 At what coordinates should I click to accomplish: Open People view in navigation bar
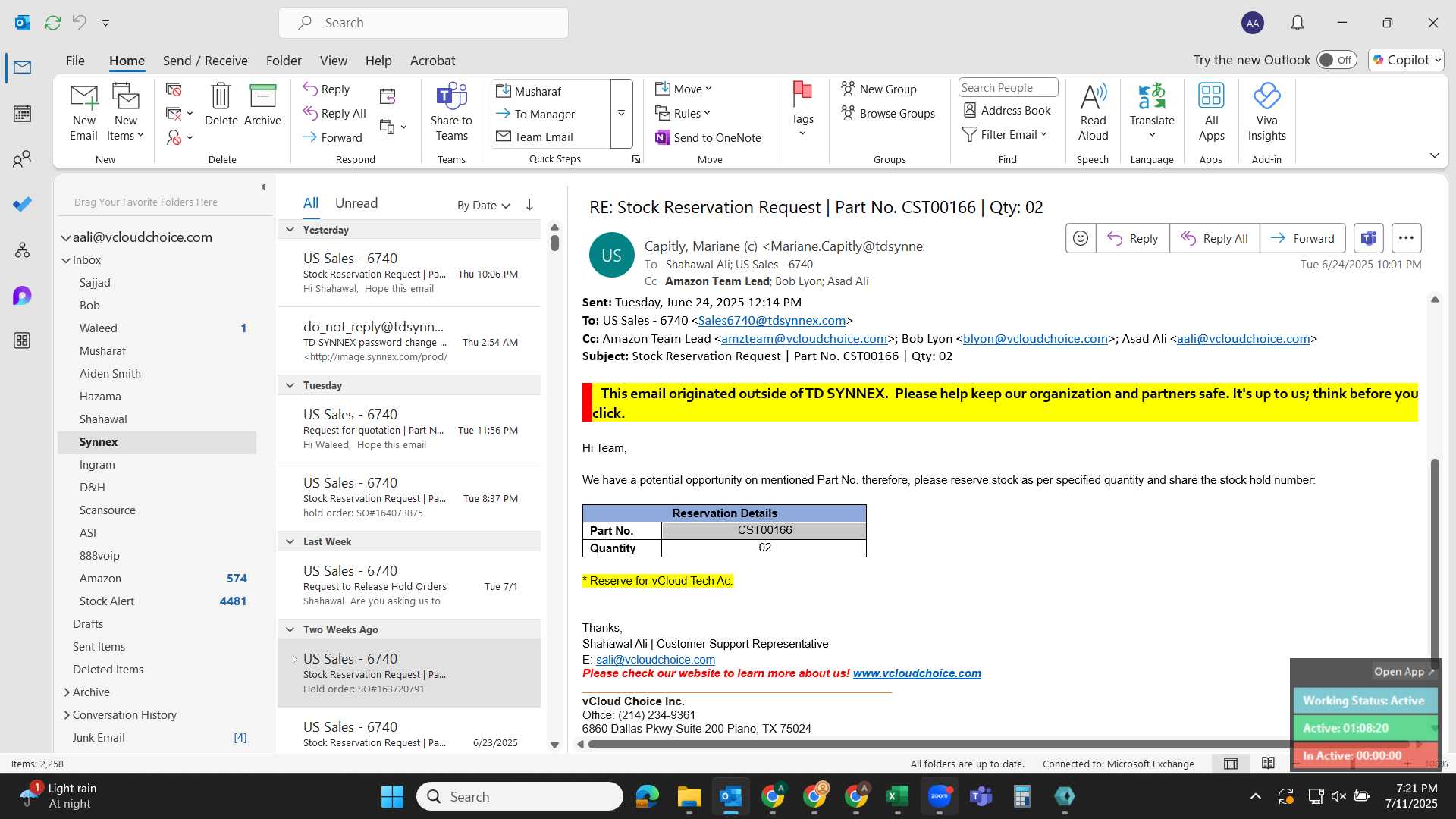pyautogui.click(x=22, y=159)
